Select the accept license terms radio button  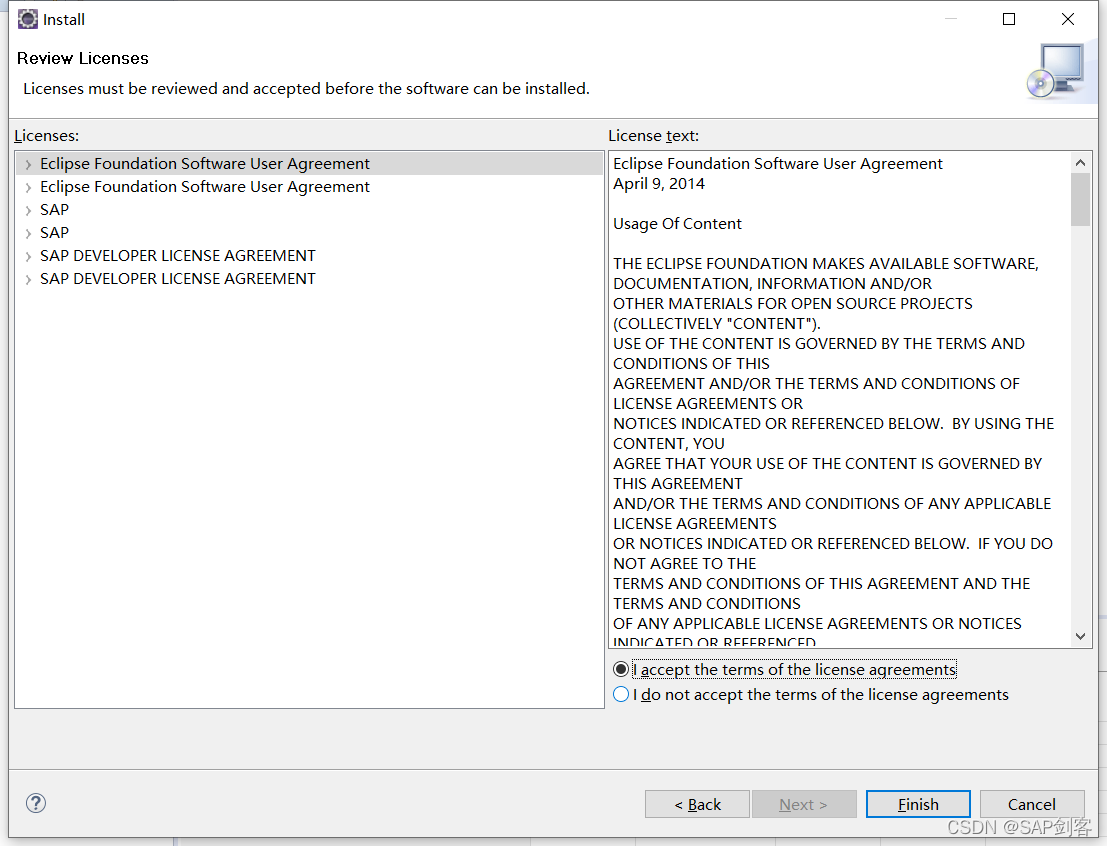621,669
